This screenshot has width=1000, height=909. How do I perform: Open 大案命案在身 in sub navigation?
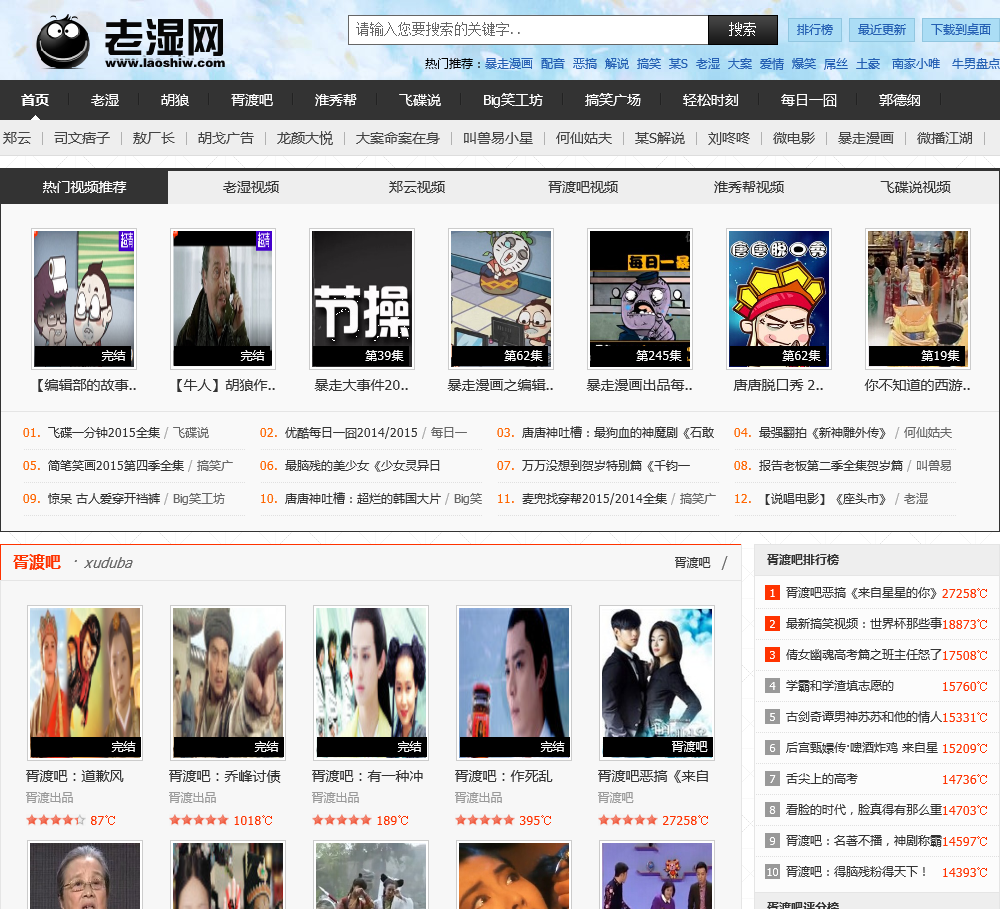397,138
